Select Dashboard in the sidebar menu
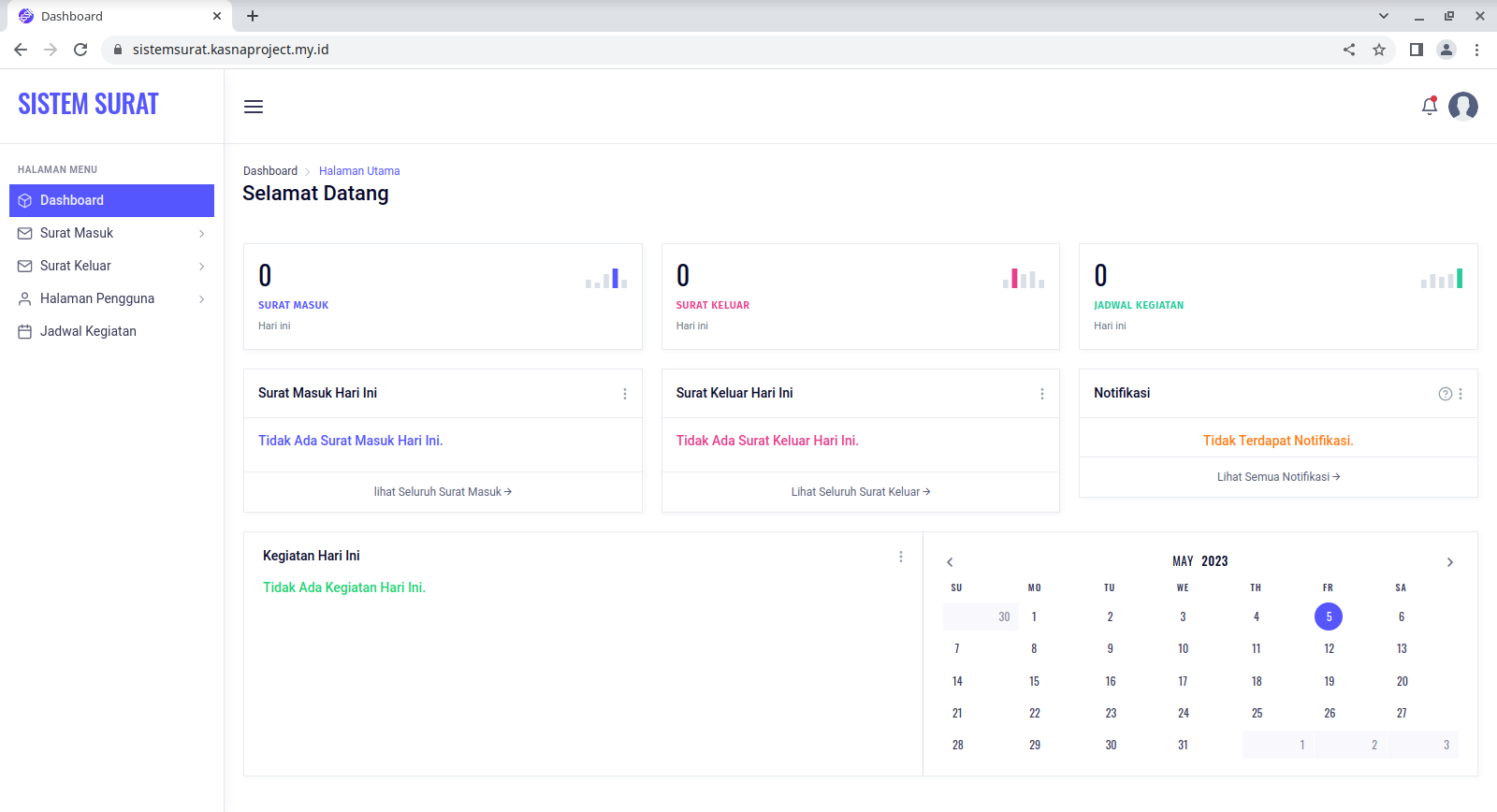The width and height of the screenshot is (1497, 812). coord(112,200)
